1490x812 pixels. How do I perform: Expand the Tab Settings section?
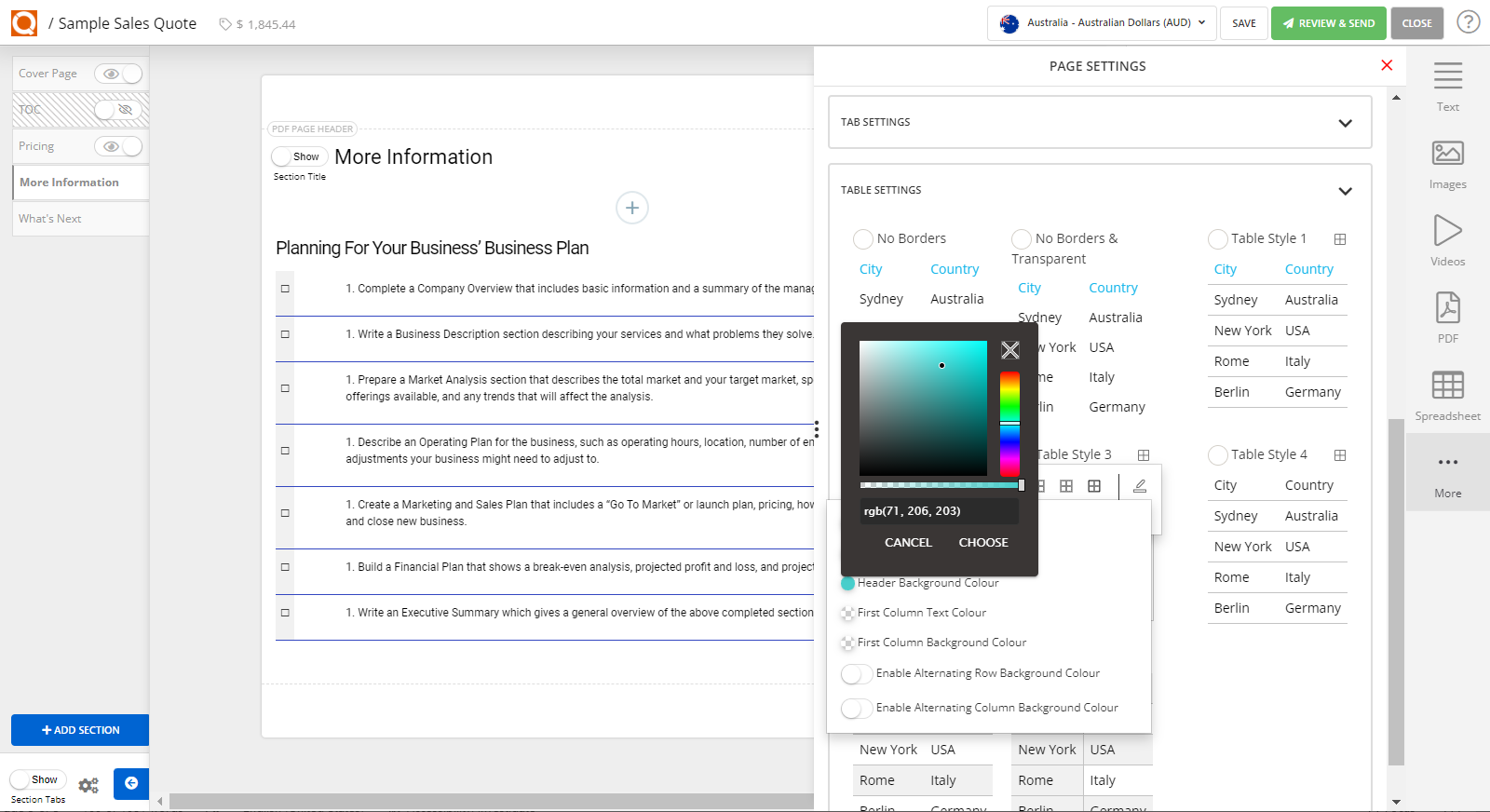(1345, 123)
